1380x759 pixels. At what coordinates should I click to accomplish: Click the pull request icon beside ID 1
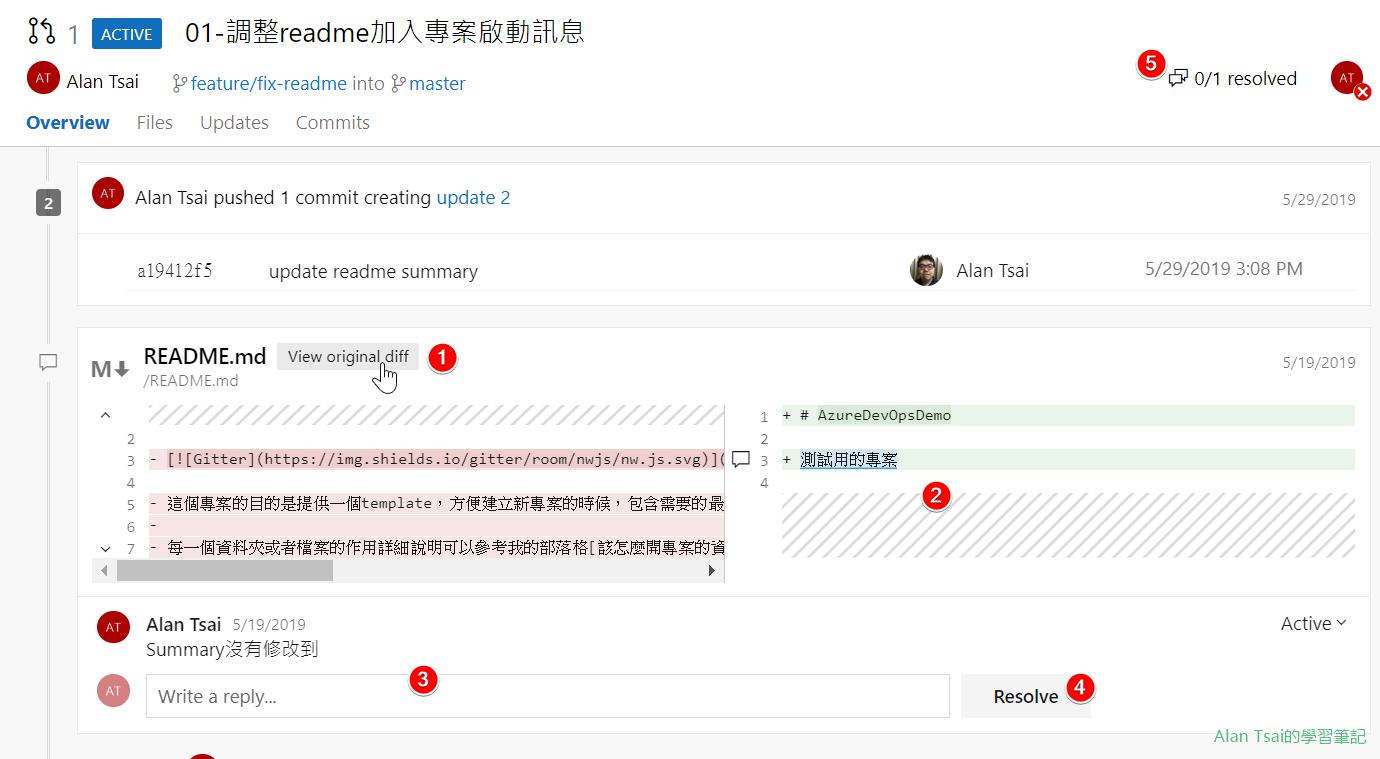pos(42,33)
